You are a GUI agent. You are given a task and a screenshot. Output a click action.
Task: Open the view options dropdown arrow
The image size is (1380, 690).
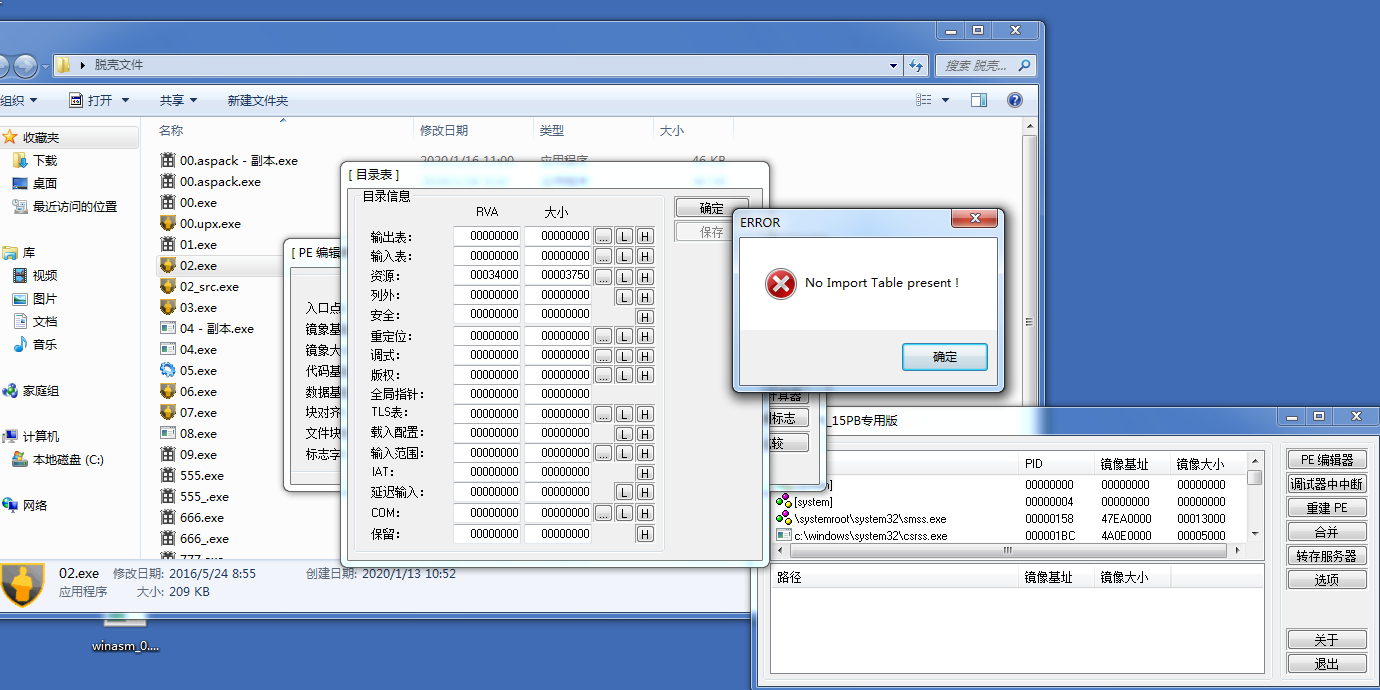[x=946, y=100]
